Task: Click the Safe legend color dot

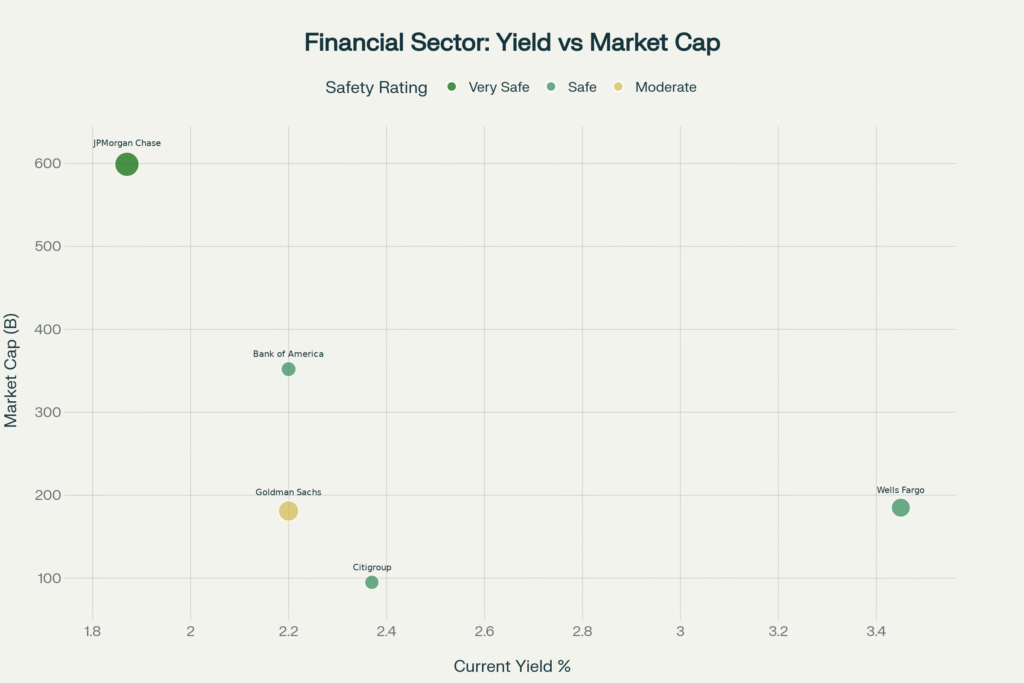Action: coord(551,87)
